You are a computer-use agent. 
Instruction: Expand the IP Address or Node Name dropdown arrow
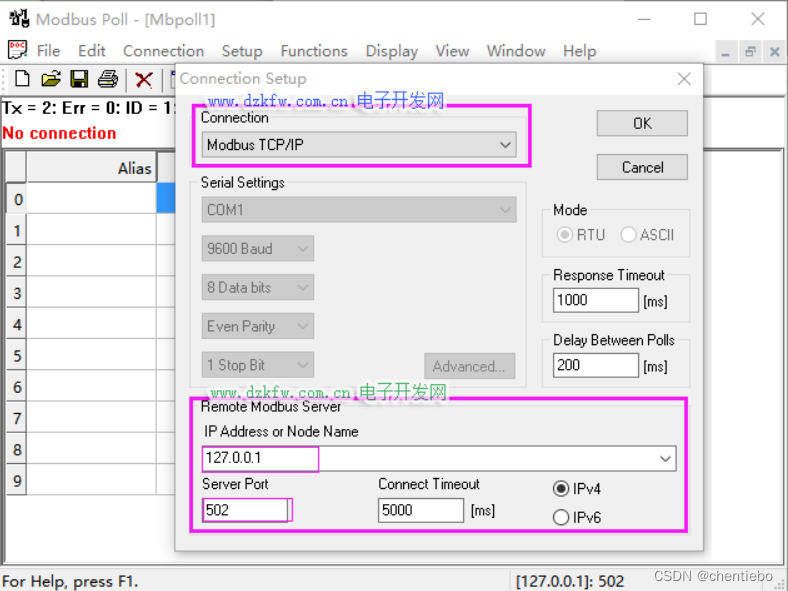click(x=665, y=458)
